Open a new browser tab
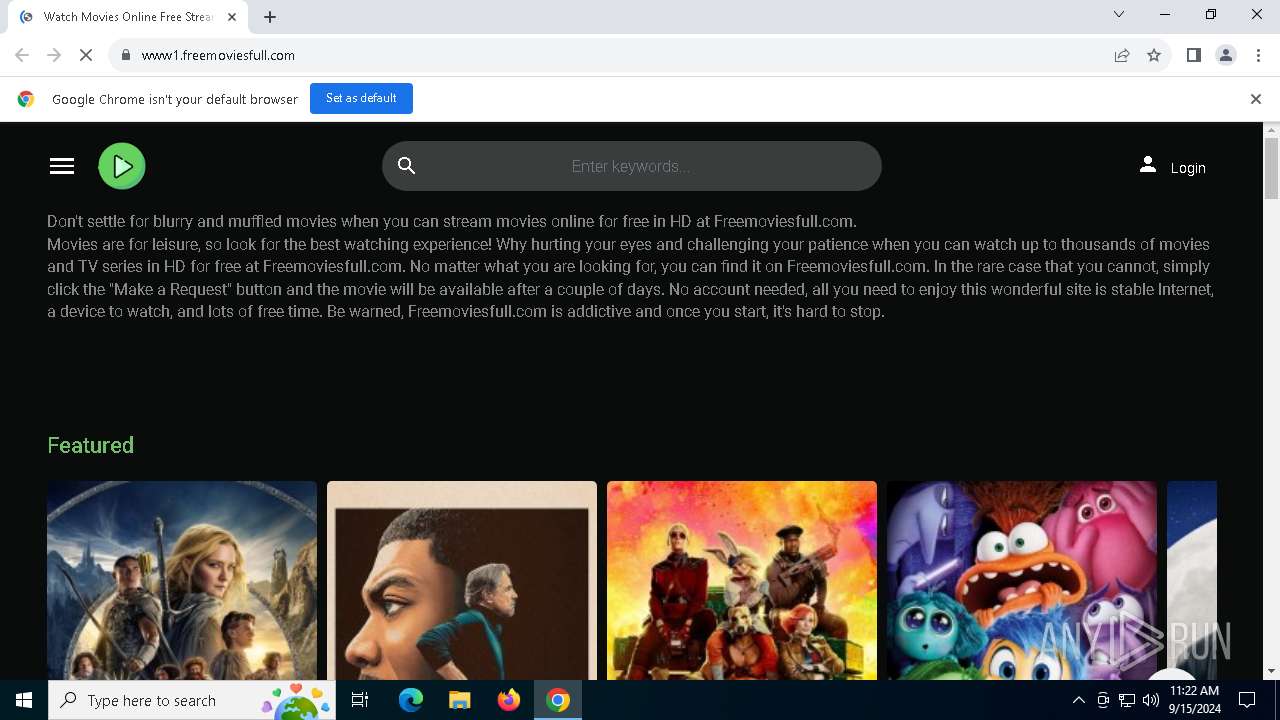The height and width of the screenshot is (720, 1280). 270,17
